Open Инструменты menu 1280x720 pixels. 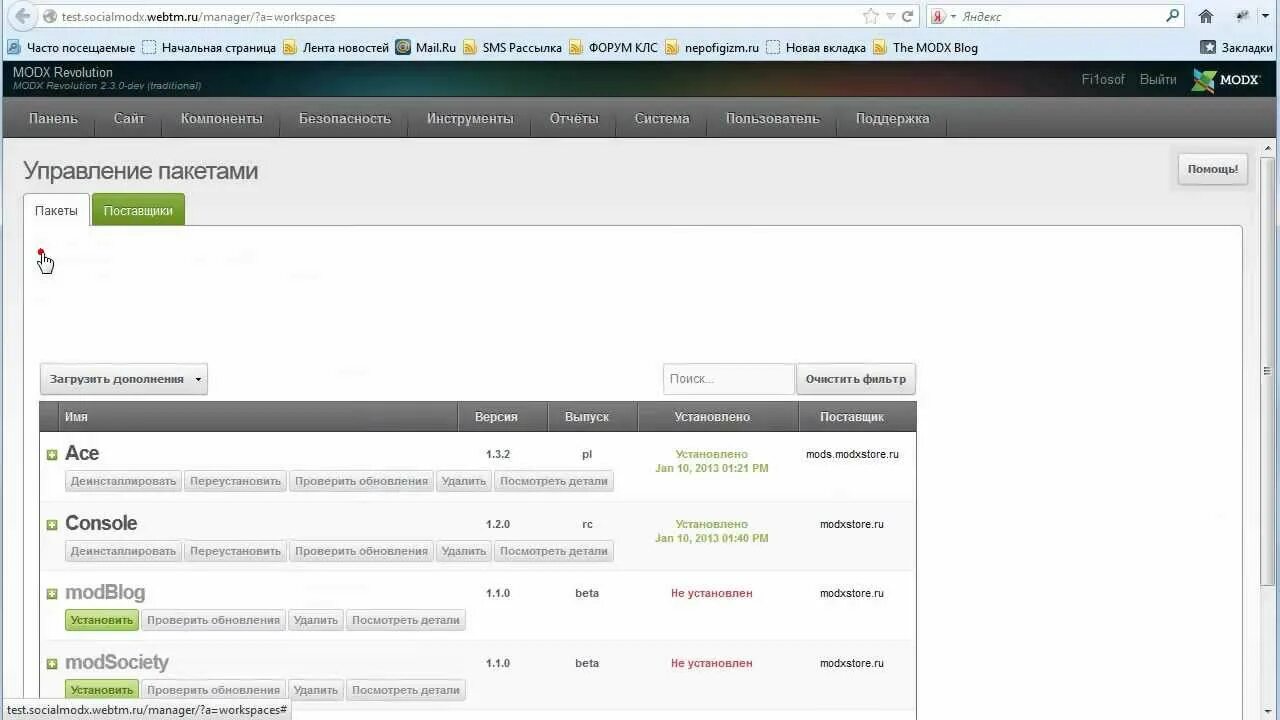point(470,118)
